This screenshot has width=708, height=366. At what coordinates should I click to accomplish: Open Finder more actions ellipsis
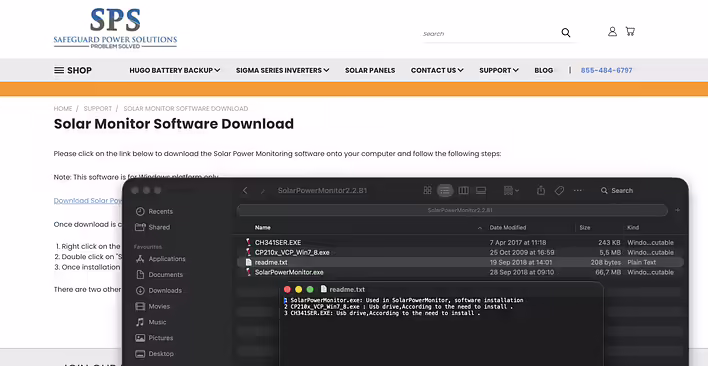(578, 190)
